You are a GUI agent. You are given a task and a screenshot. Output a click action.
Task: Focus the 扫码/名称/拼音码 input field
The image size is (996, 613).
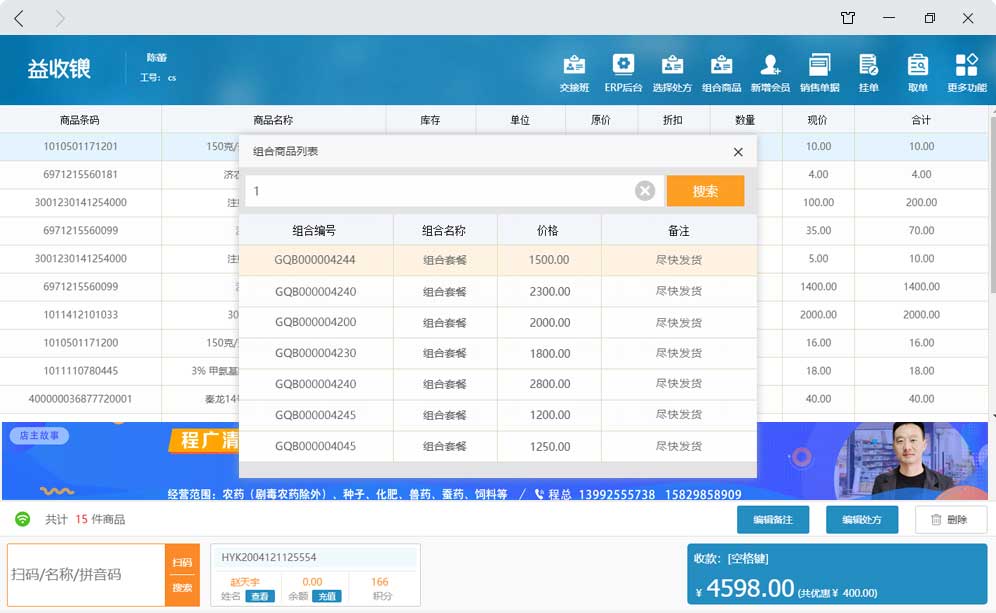(x=85, y=575)
